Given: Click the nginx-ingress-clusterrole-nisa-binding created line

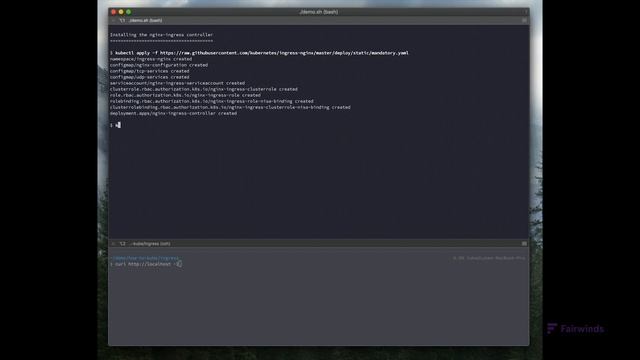Looking at the screenshot, I should point(230,107).
